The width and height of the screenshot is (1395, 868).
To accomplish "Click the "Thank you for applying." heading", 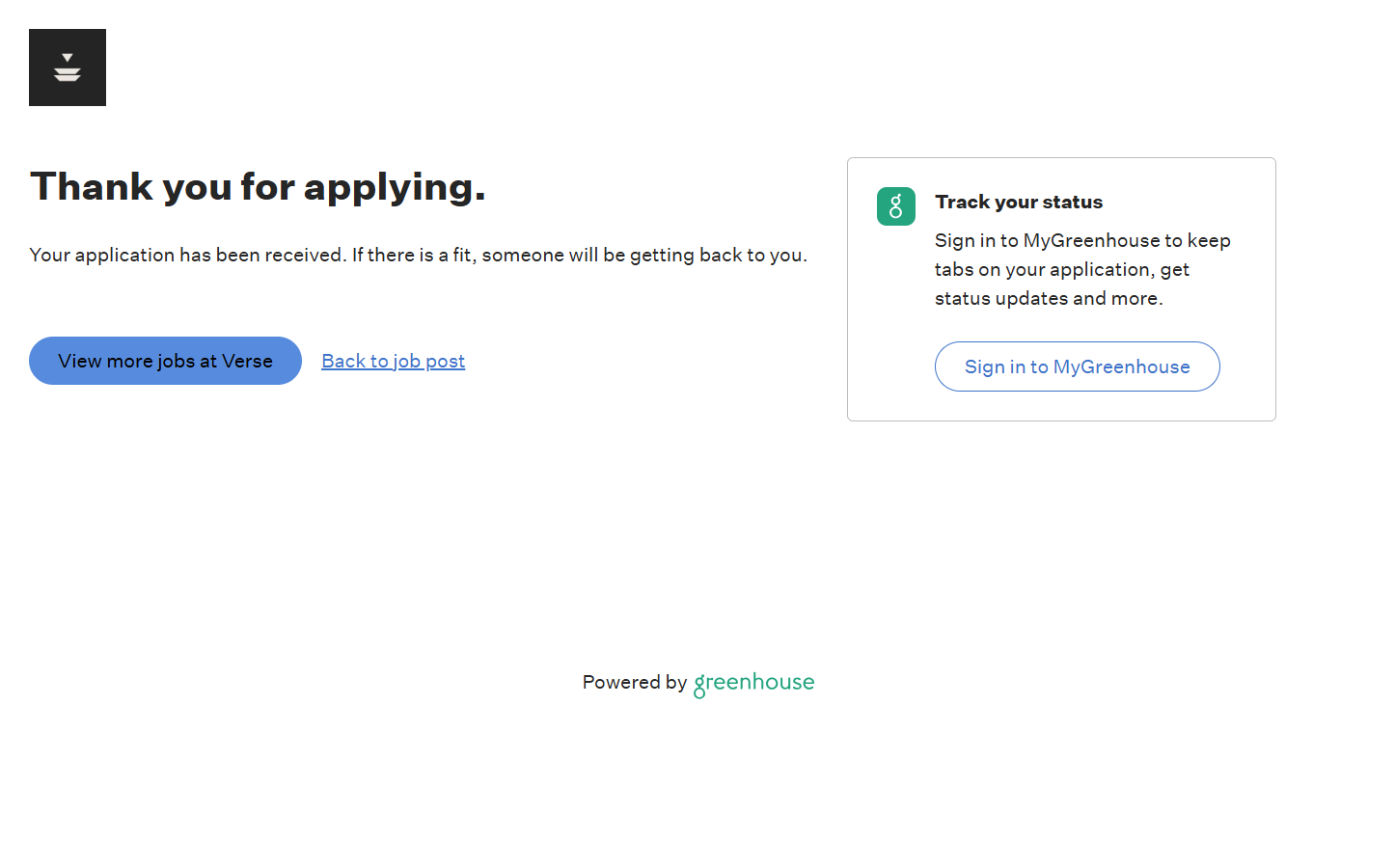I will (258, 186).
